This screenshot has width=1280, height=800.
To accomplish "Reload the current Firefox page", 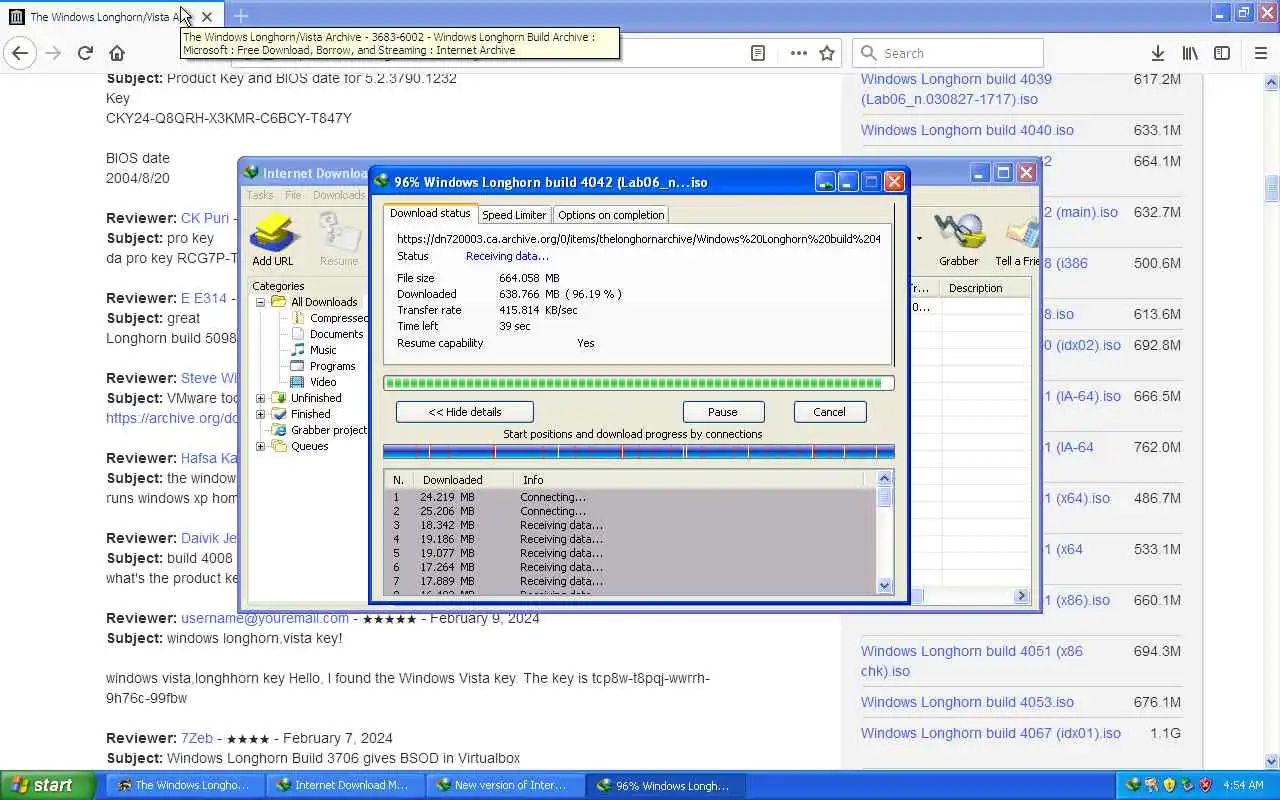I will pos(85,53).
